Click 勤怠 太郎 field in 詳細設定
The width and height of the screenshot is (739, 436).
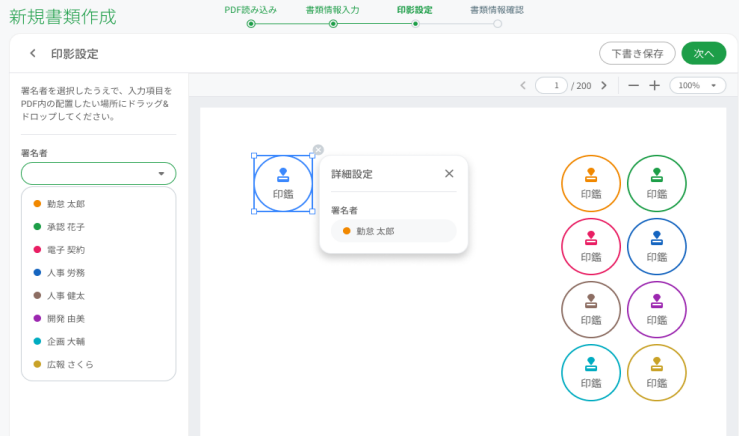tap(394, 231)
